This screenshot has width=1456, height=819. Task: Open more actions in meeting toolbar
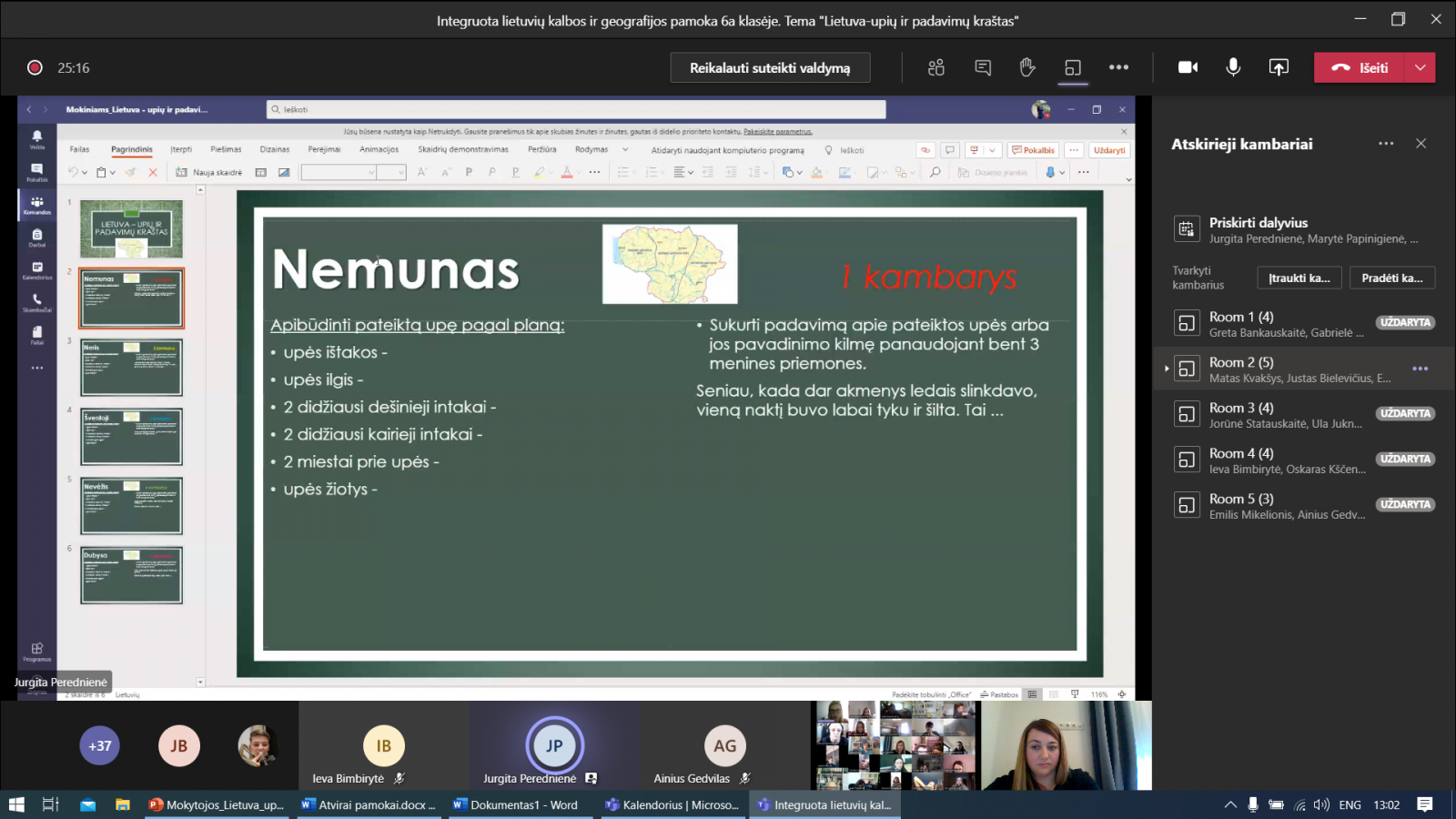pos(1118,67)
